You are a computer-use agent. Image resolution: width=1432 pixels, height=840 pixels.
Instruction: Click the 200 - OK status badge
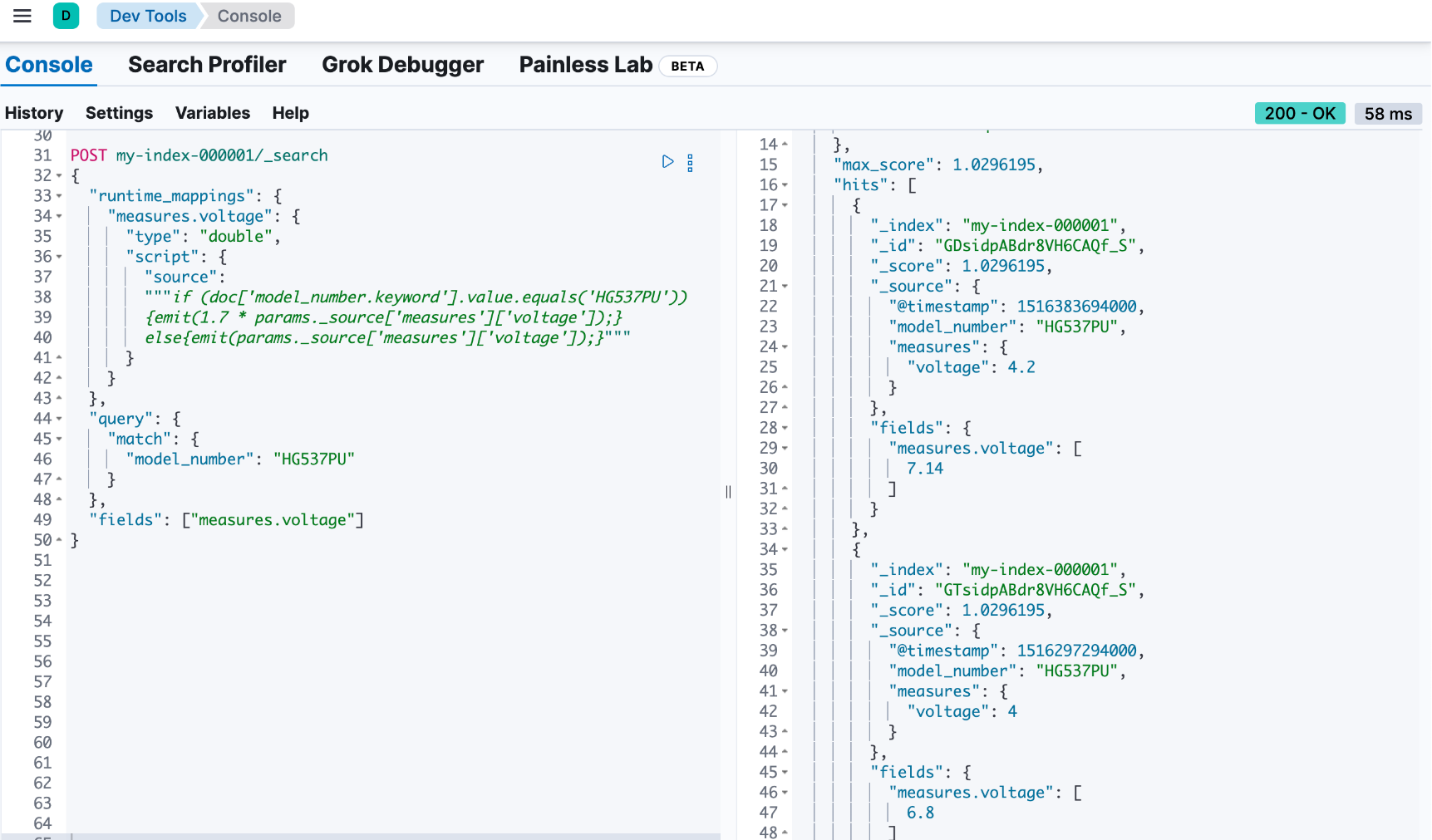pos(1299,114)
